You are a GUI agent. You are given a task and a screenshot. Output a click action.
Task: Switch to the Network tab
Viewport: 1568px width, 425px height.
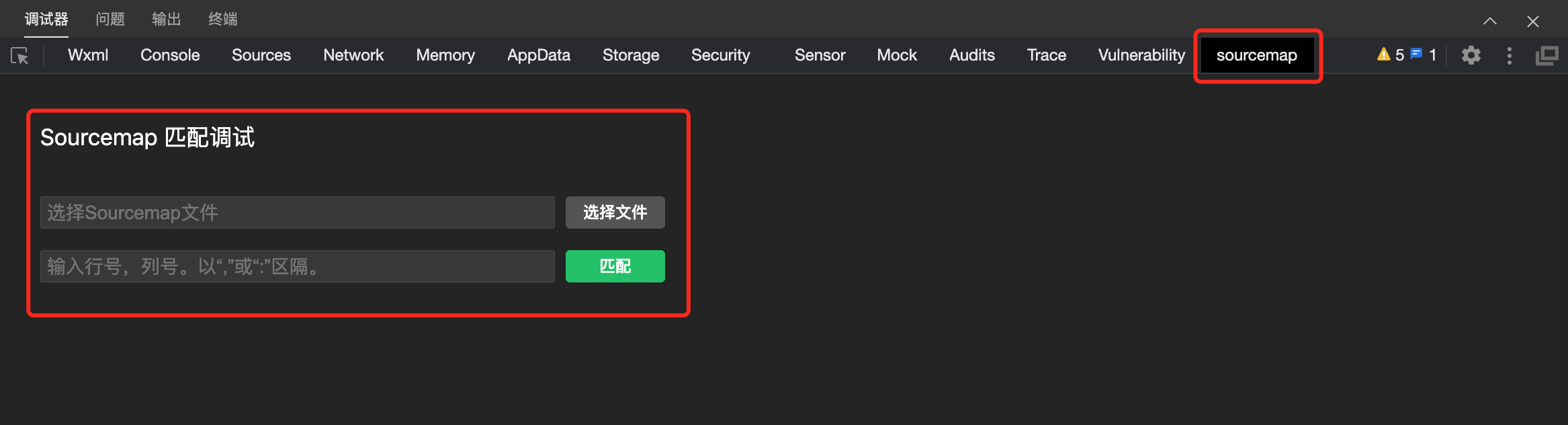[353, 55]
